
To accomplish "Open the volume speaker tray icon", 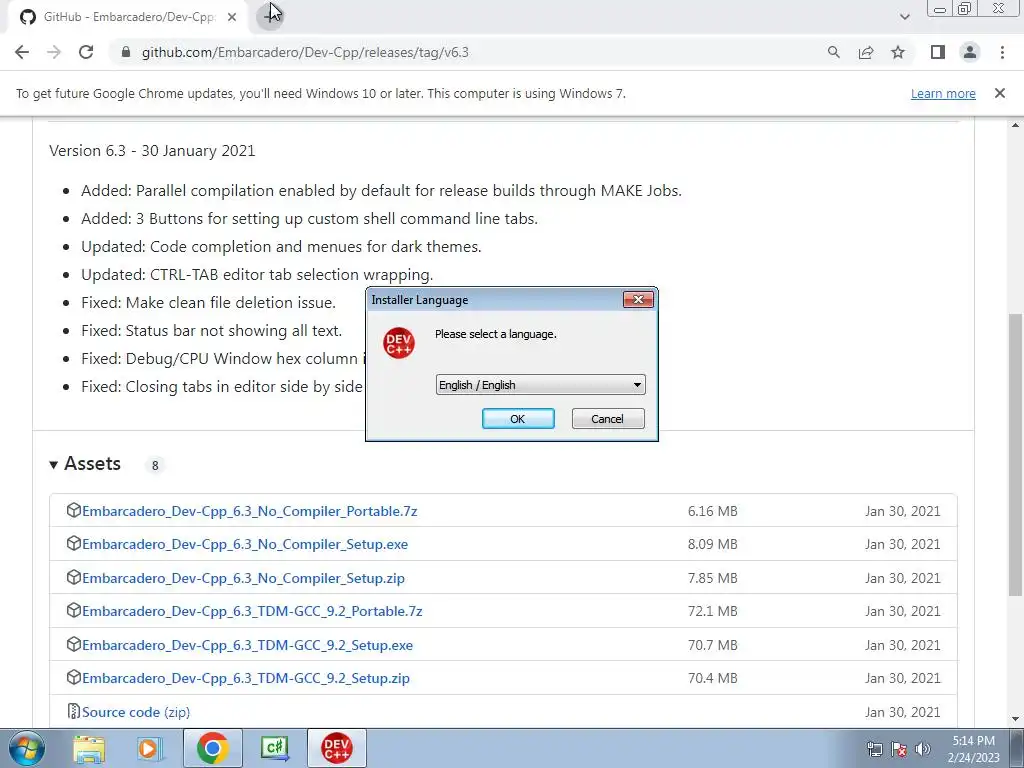I will (x=923, y=749).
